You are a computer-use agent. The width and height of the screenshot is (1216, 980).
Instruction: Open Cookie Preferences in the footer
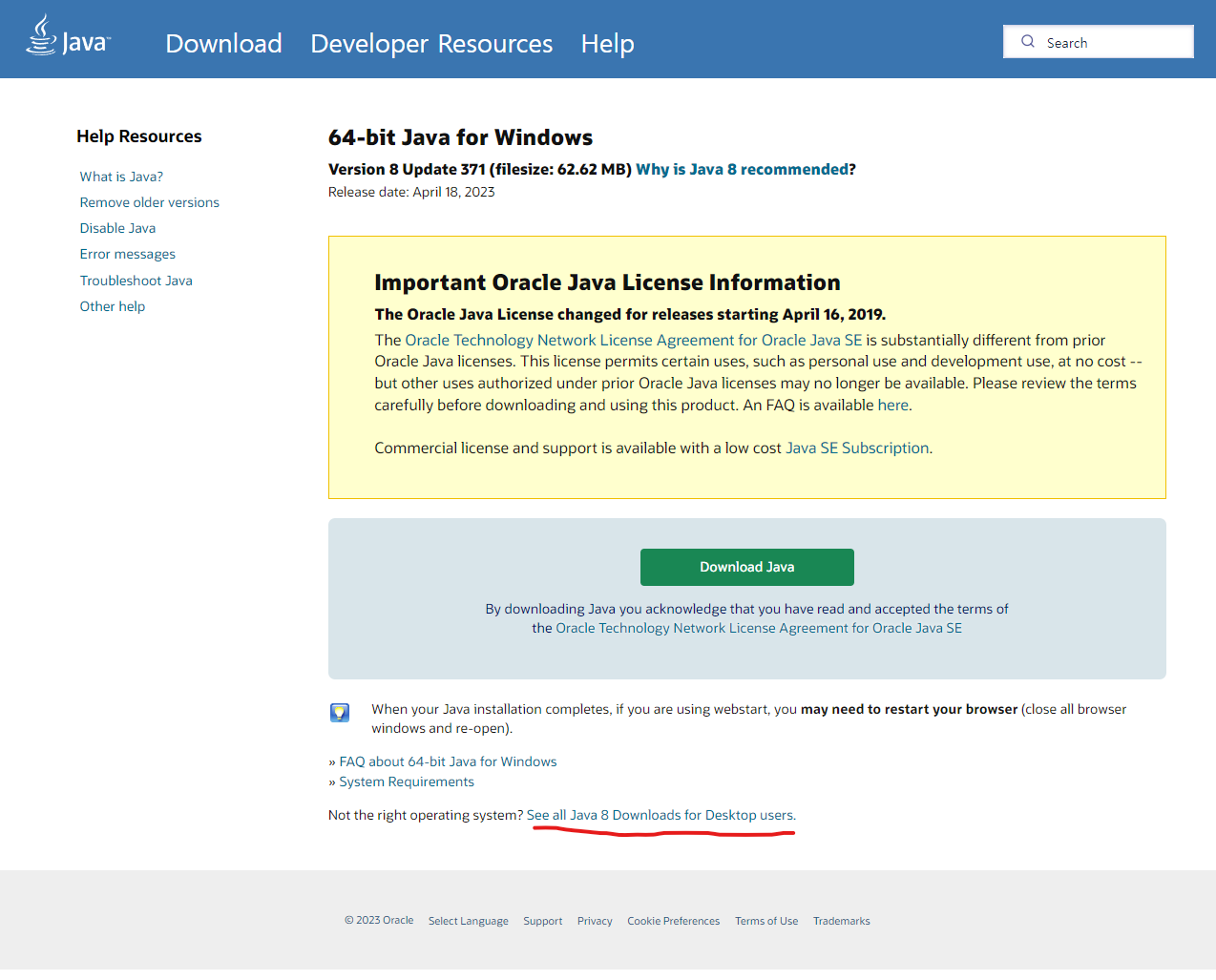pyautogui.click(x=674, y=921)
